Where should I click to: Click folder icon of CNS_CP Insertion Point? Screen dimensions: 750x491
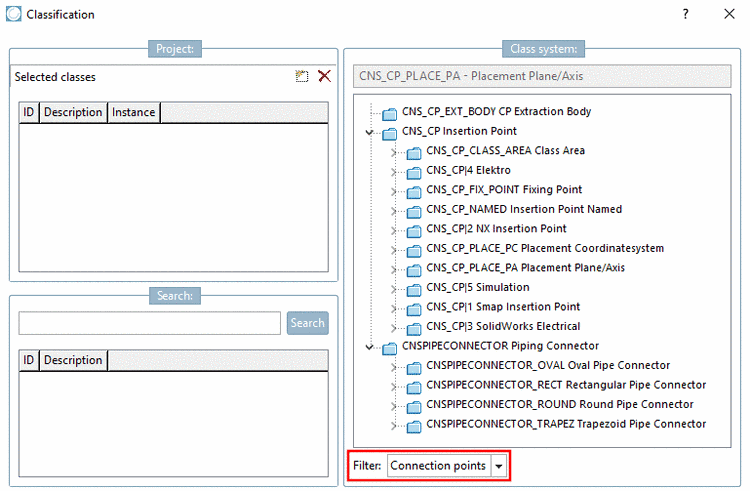point(389,133)
